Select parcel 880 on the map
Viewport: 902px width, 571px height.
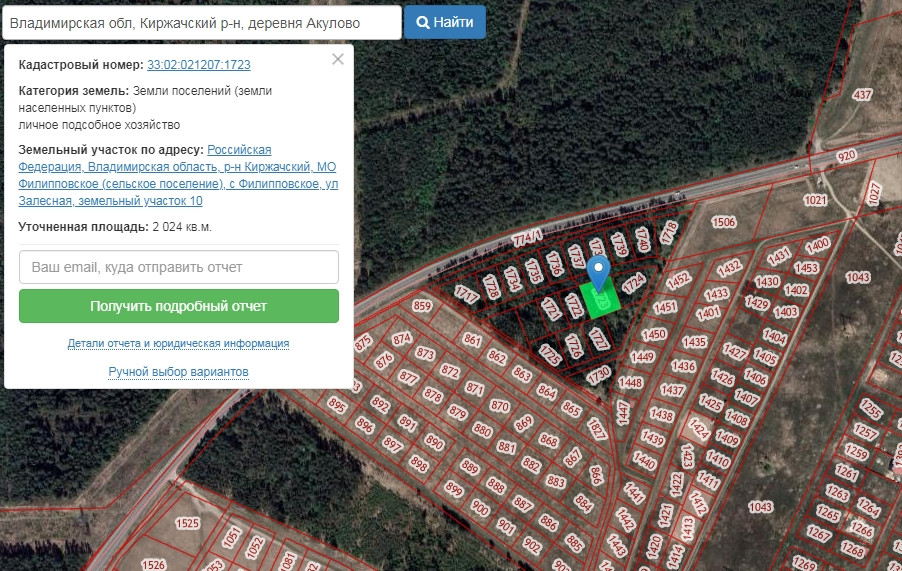[x=482, y=430]
